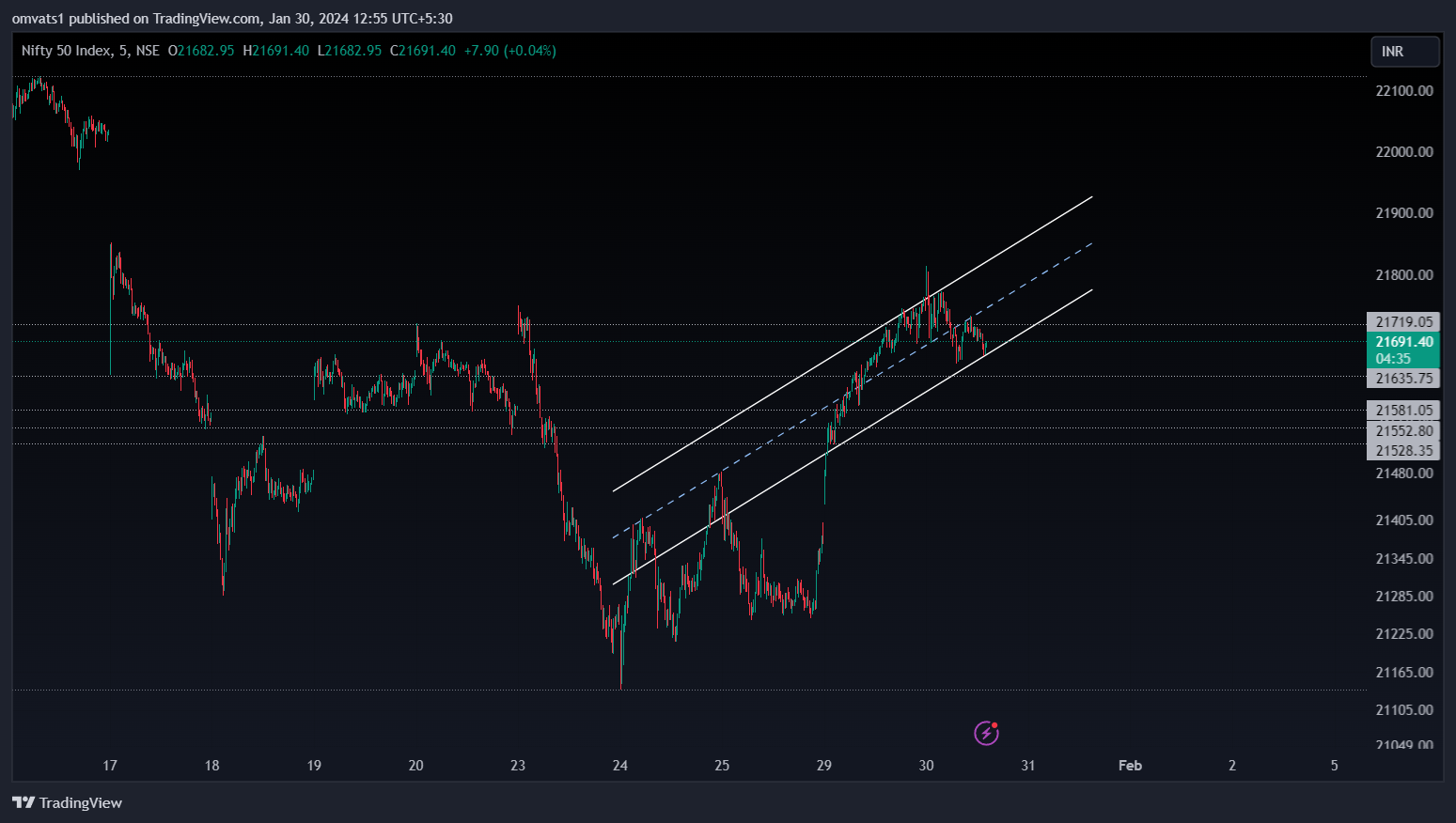Click the 21480.00 price axis value
Screen dimensions: 1456x823
coord(1404,474)
